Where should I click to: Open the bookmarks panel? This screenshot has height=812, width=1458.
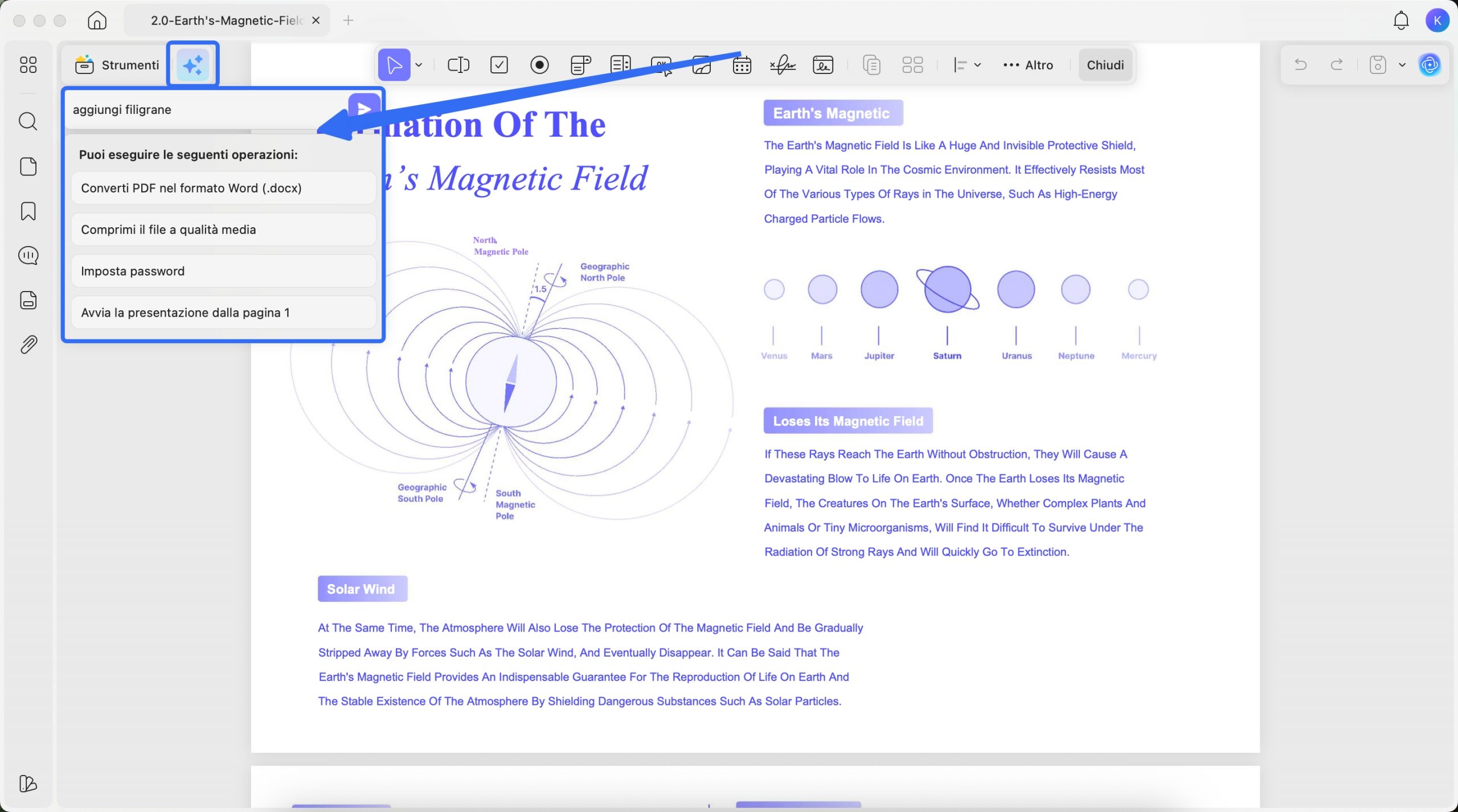28,211
